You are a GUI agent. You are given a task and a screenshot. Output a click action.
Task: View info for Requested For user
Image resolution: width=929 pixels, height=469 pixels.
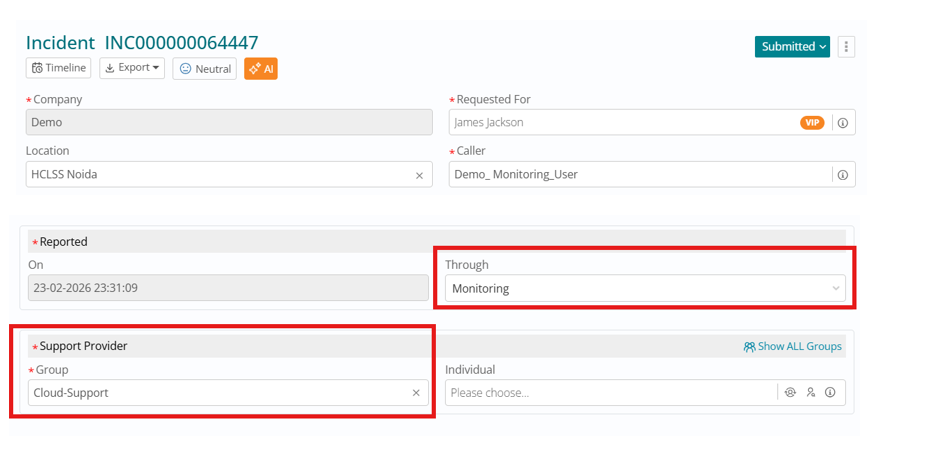point(843,123)
